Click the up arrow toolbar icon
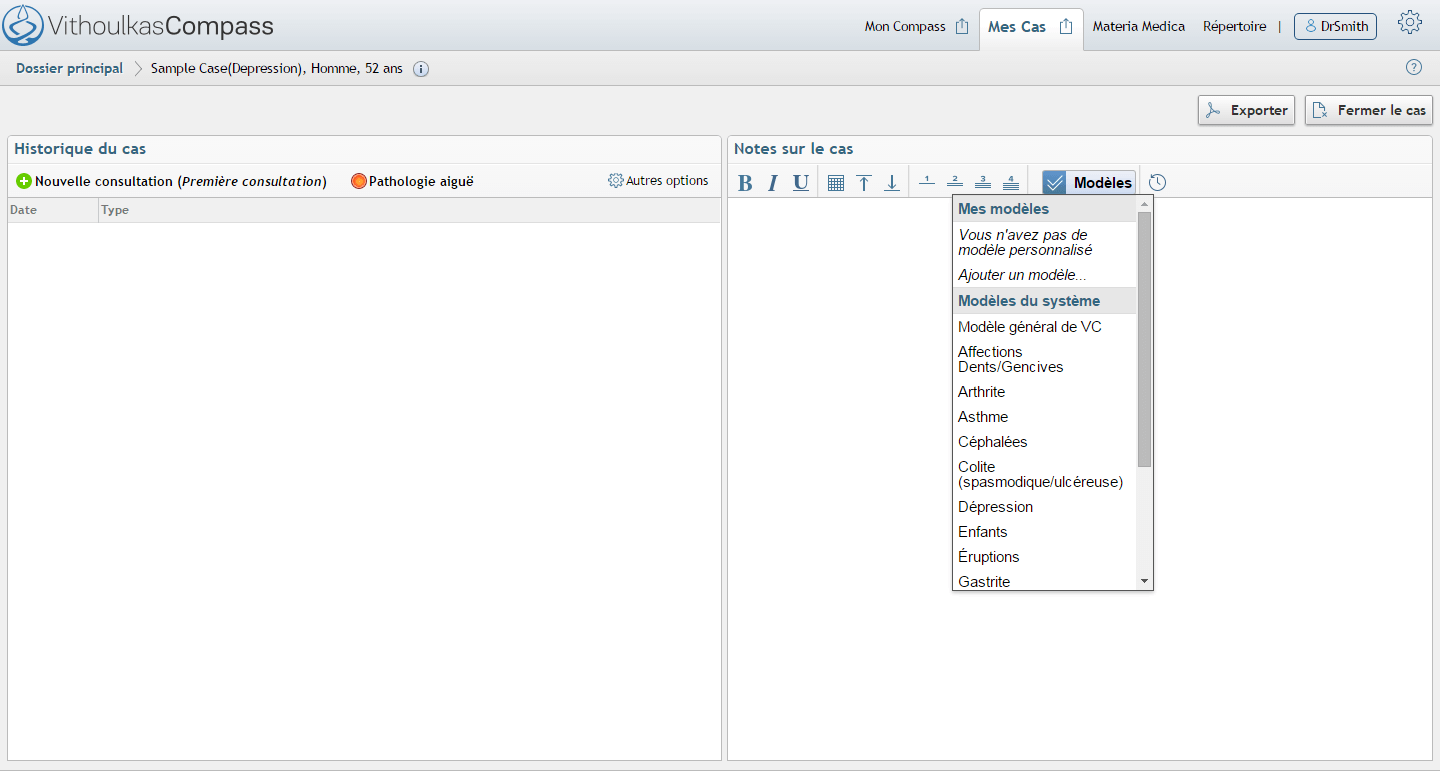This screenshot has height=771, width=1440. (864, 183)
